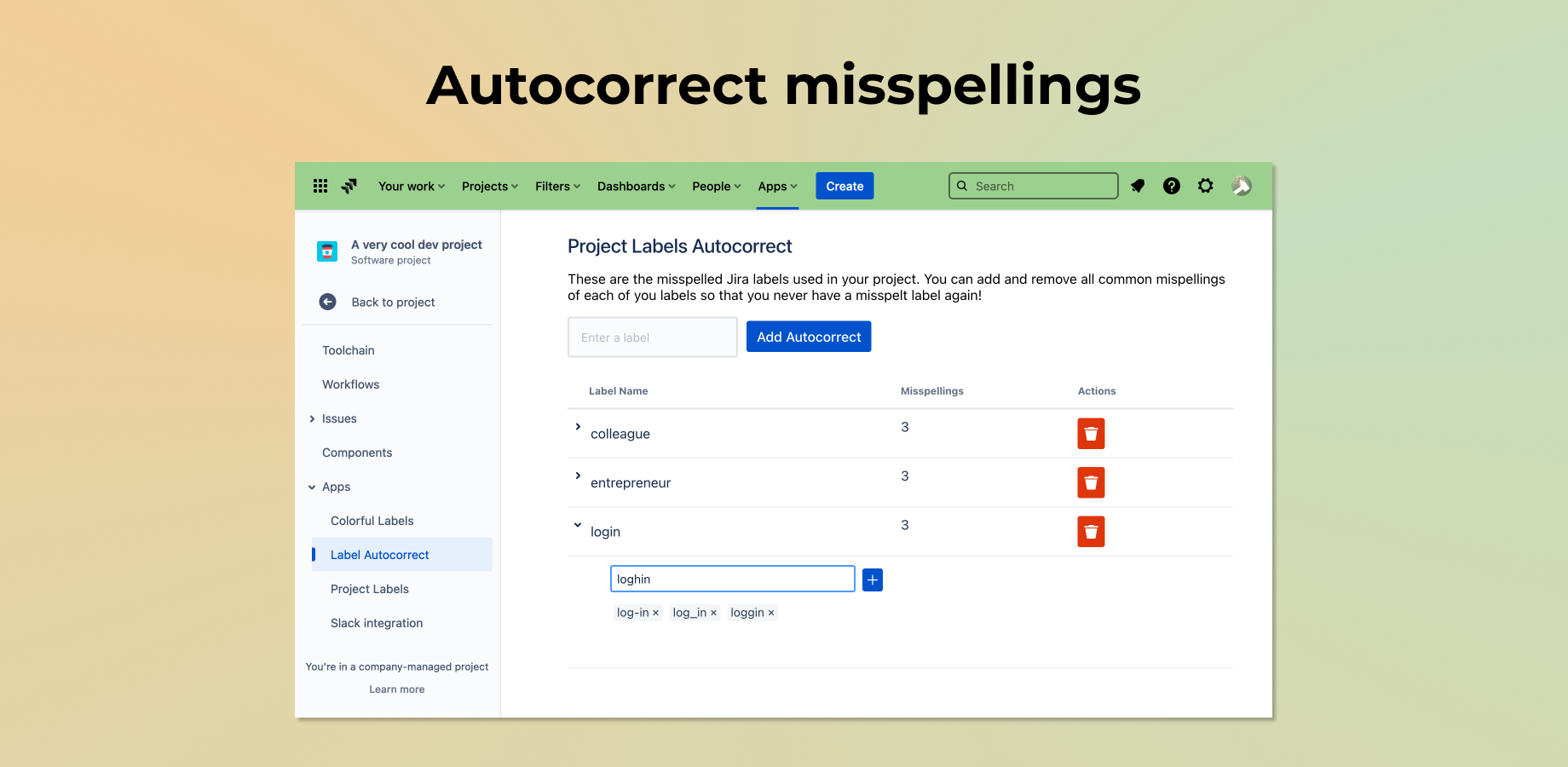Collapse the login label row
1568x767 pixels.
point(578,525)
